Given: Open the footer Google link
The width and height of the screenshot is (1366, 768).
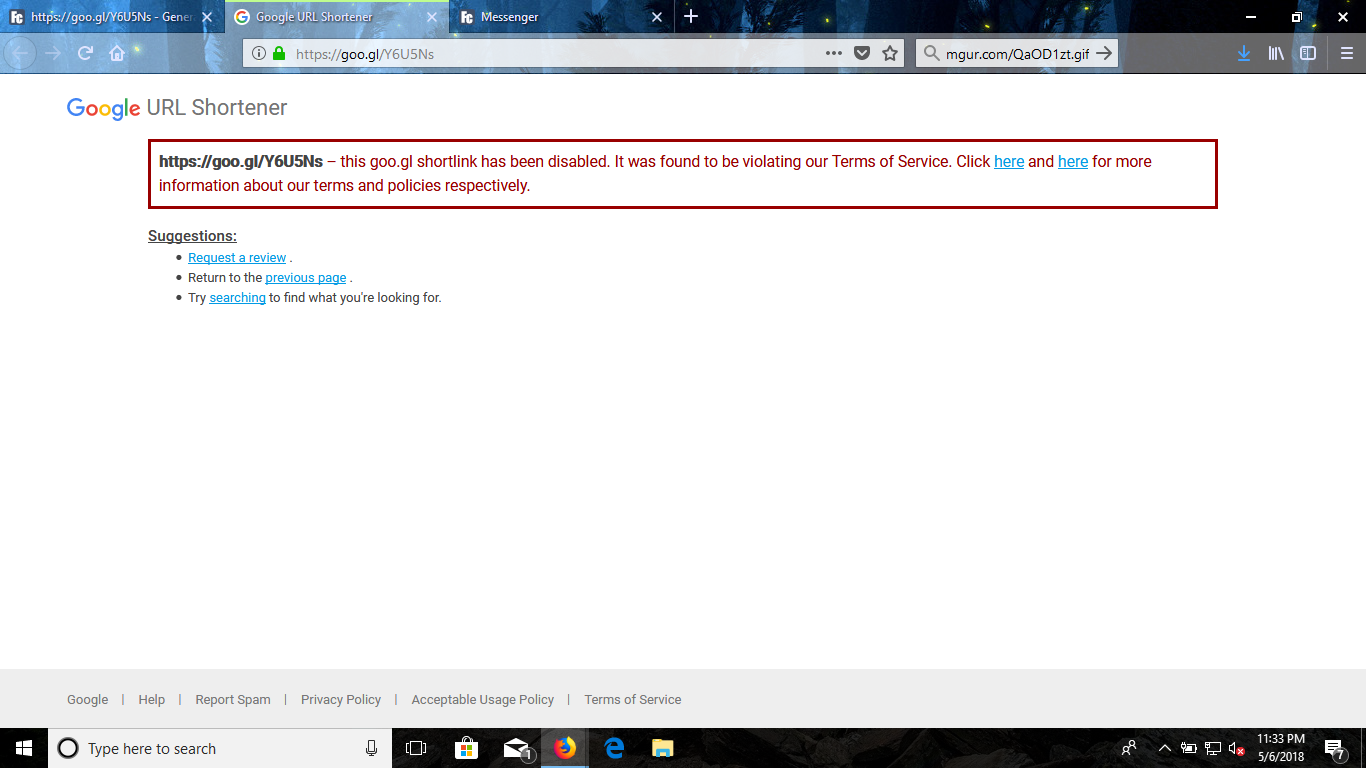Looking at the screenshot, I should [x=87, y=700].
